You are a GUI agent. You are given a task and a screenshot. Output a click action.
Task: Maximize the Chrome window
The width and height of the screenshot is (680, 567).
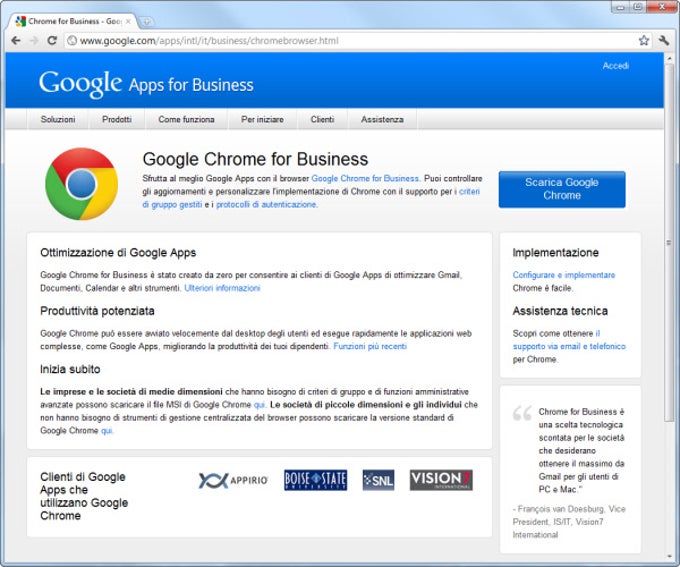[638, 7]
